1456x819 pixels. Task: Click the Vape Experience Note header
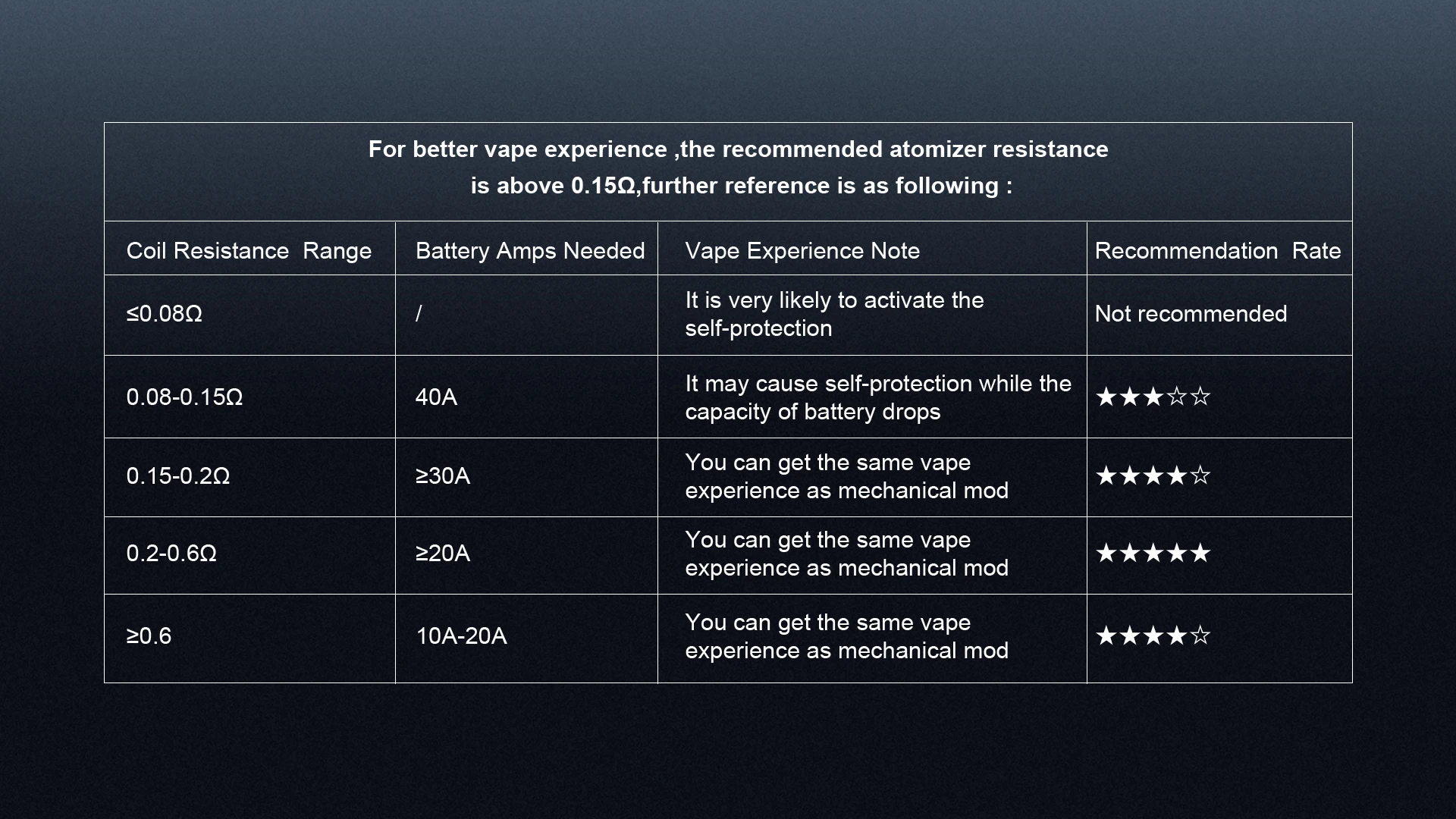[x=802, y=251]
